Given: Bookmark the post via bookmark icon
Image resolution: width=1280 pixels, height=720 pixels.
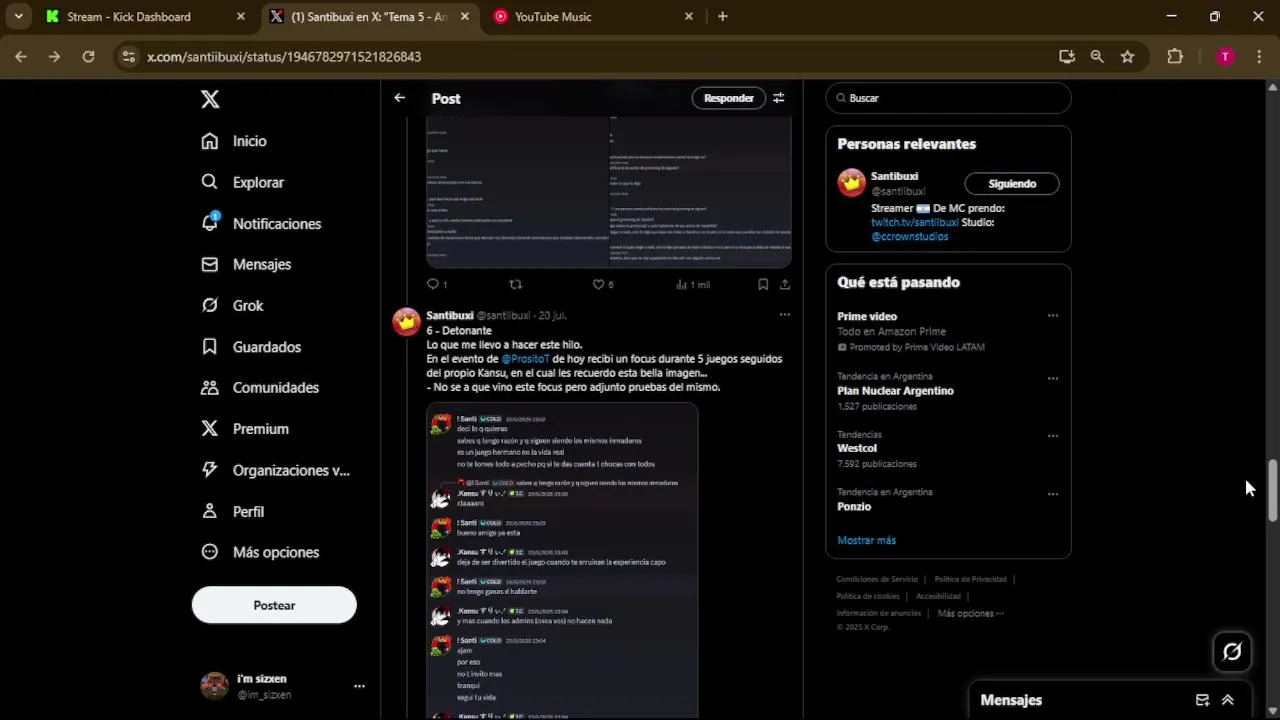Looking at the screenshot, I should tap(762, 284).
